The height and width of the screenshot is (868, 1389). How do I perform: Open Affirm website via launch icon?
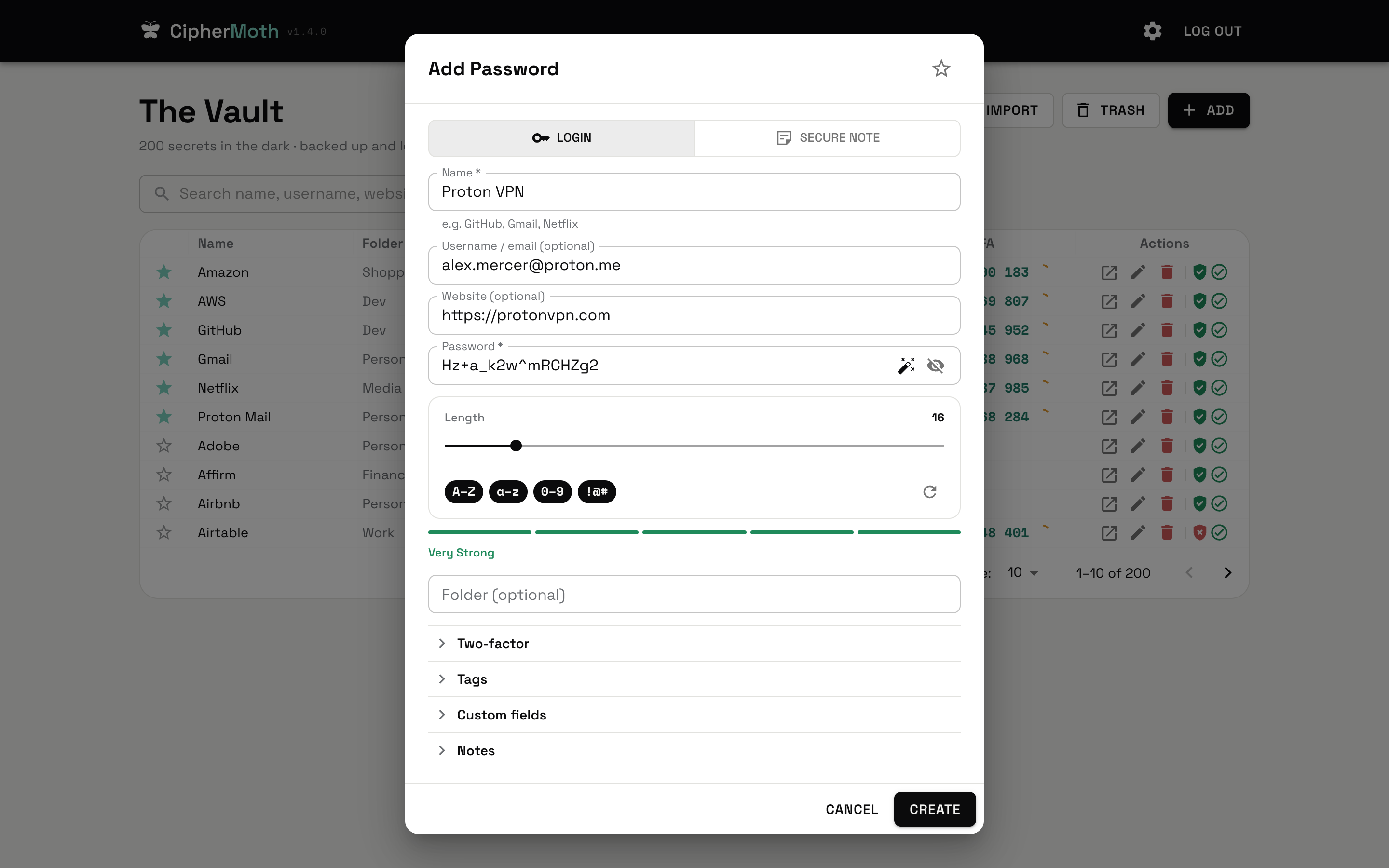(1109, 475)
